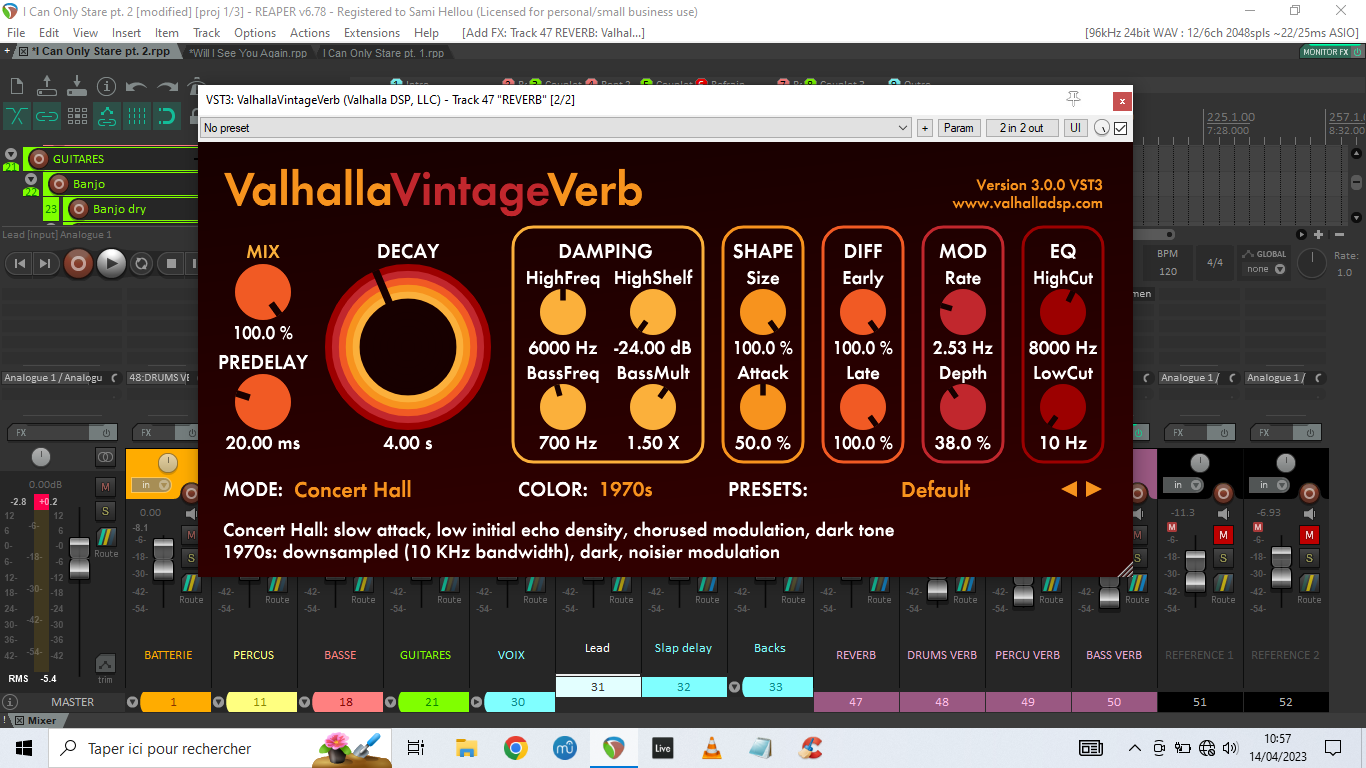This screenshot has width=1366, height=768.
Task: Click the PREDELAY knob
Action: click(x=263, y=403)
